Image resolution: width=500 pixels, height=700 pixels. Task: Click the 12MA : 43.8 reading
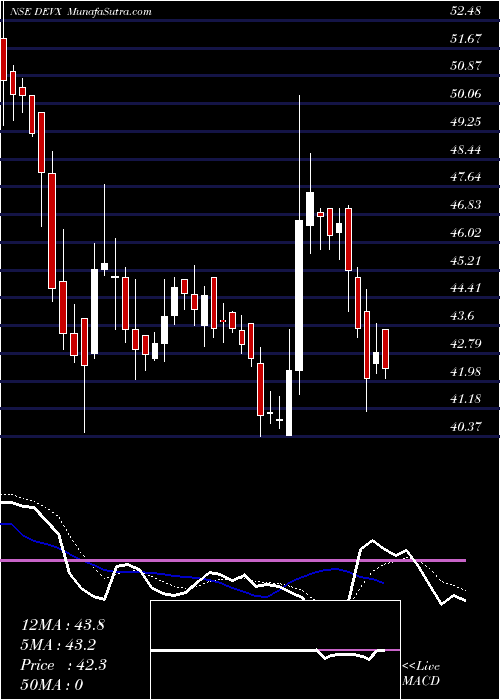[x=62, y=625]
